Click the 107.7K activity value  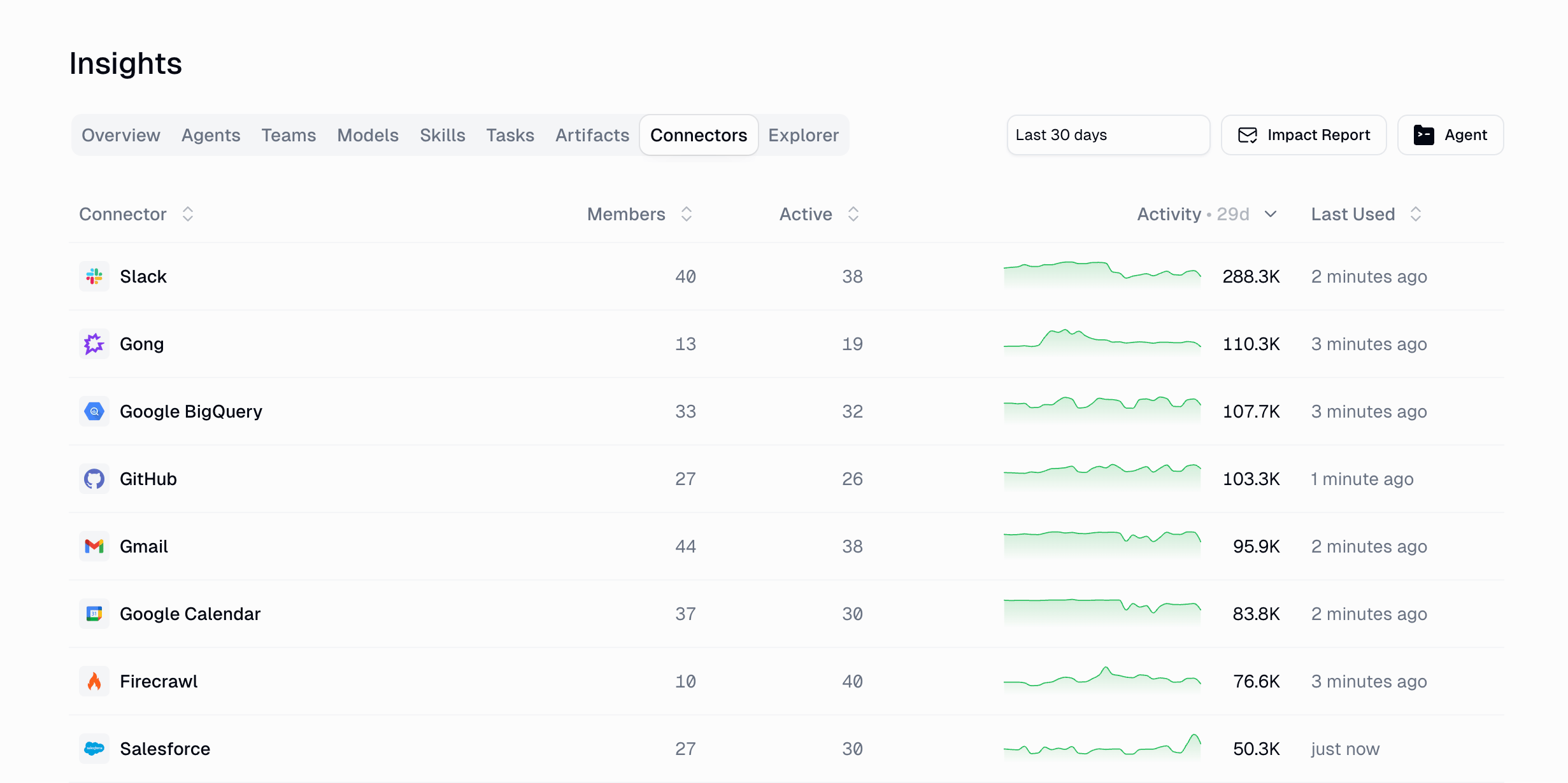tap(1251, 411)
